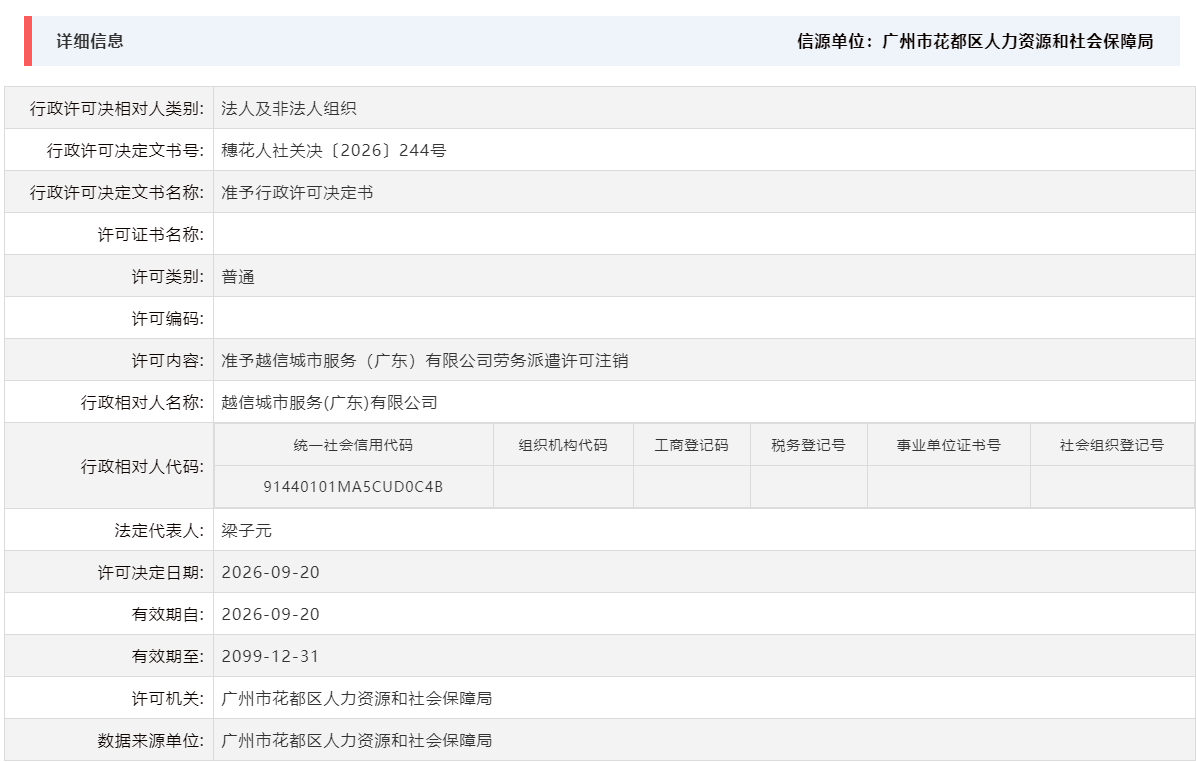Click the 行政许可决定文书号 label
The width and height of the screenshot is (1196, 762).
click(125, 150)
